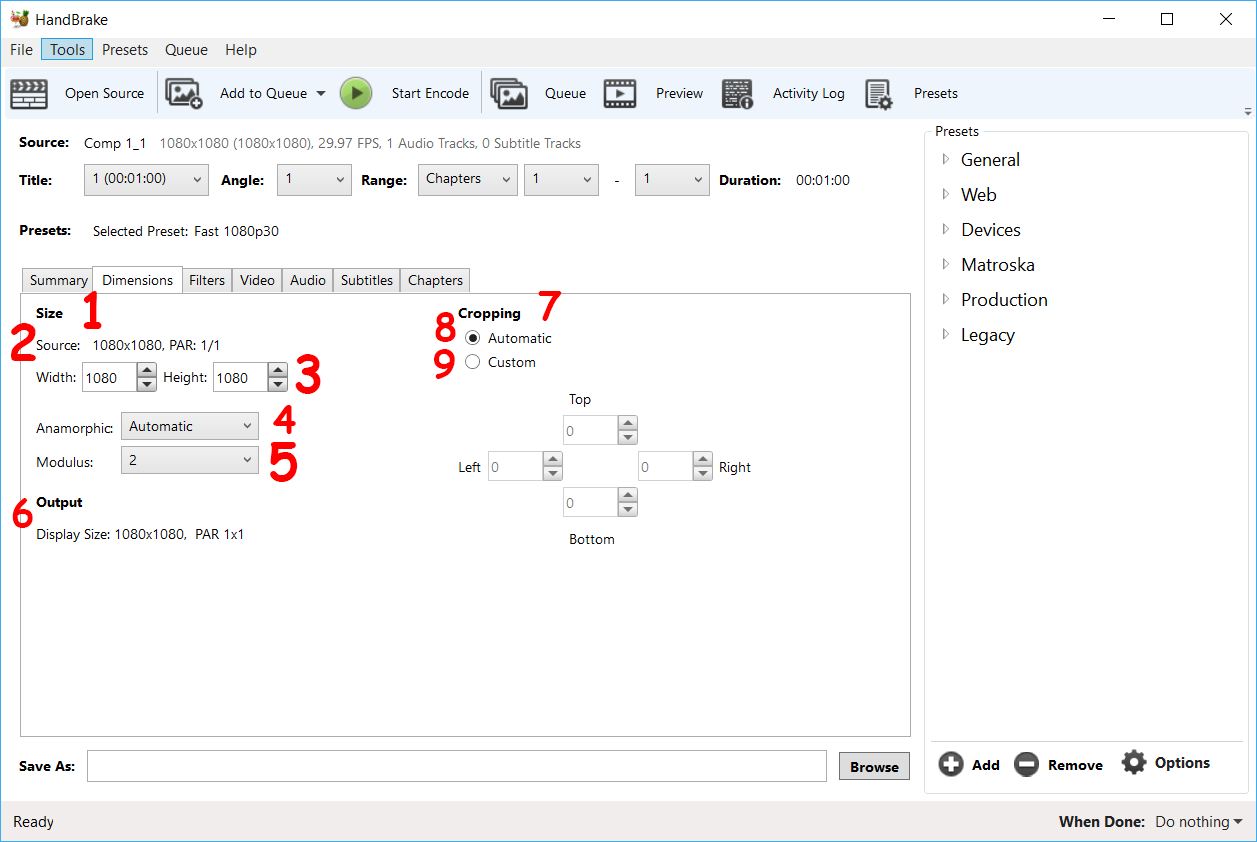Click the Activity Log icon
The width and height of the screenshot is (1257, 842).
[x=737, y=94]
